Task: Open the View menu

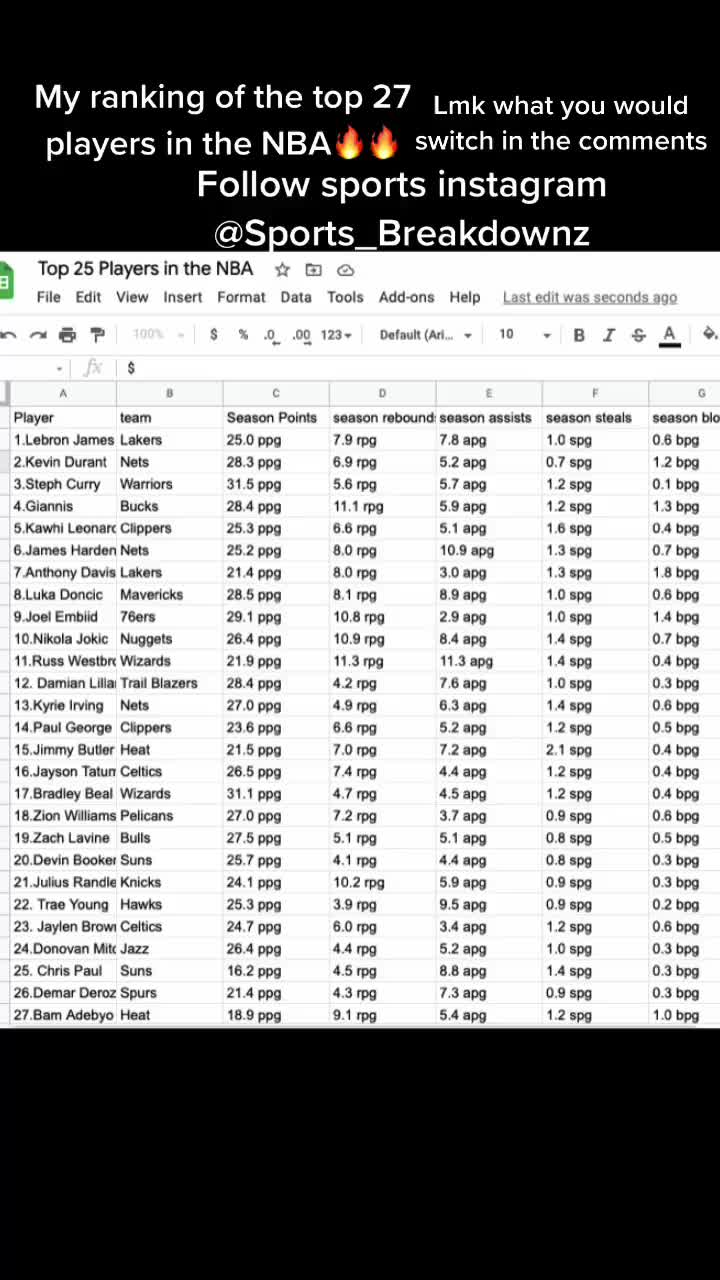Action: [132, 297]
